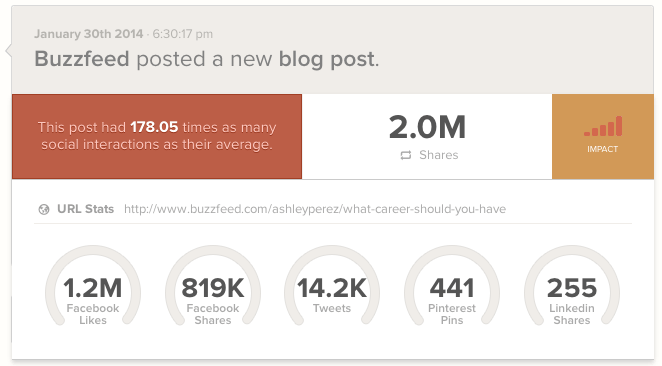
Task: Click the Impact signal bars icon
Action: (x=603, y=126)
